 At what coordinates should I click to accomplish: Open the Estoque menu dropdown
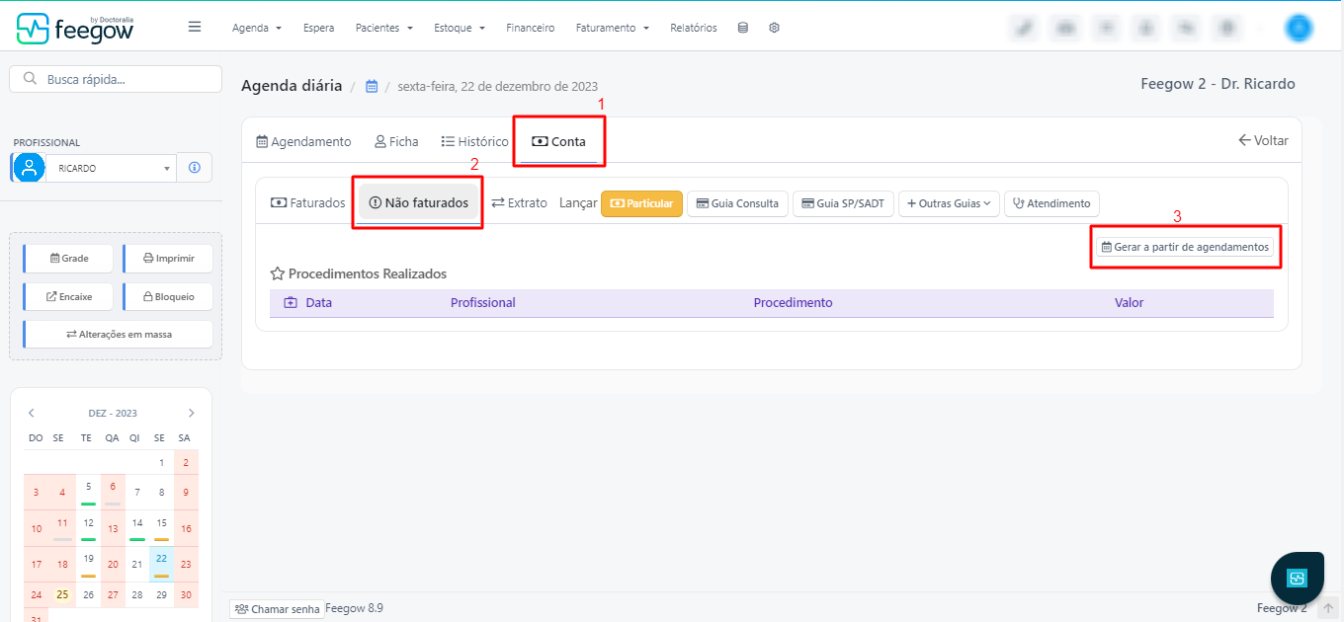pyautogui.click(x=459, y=28)
